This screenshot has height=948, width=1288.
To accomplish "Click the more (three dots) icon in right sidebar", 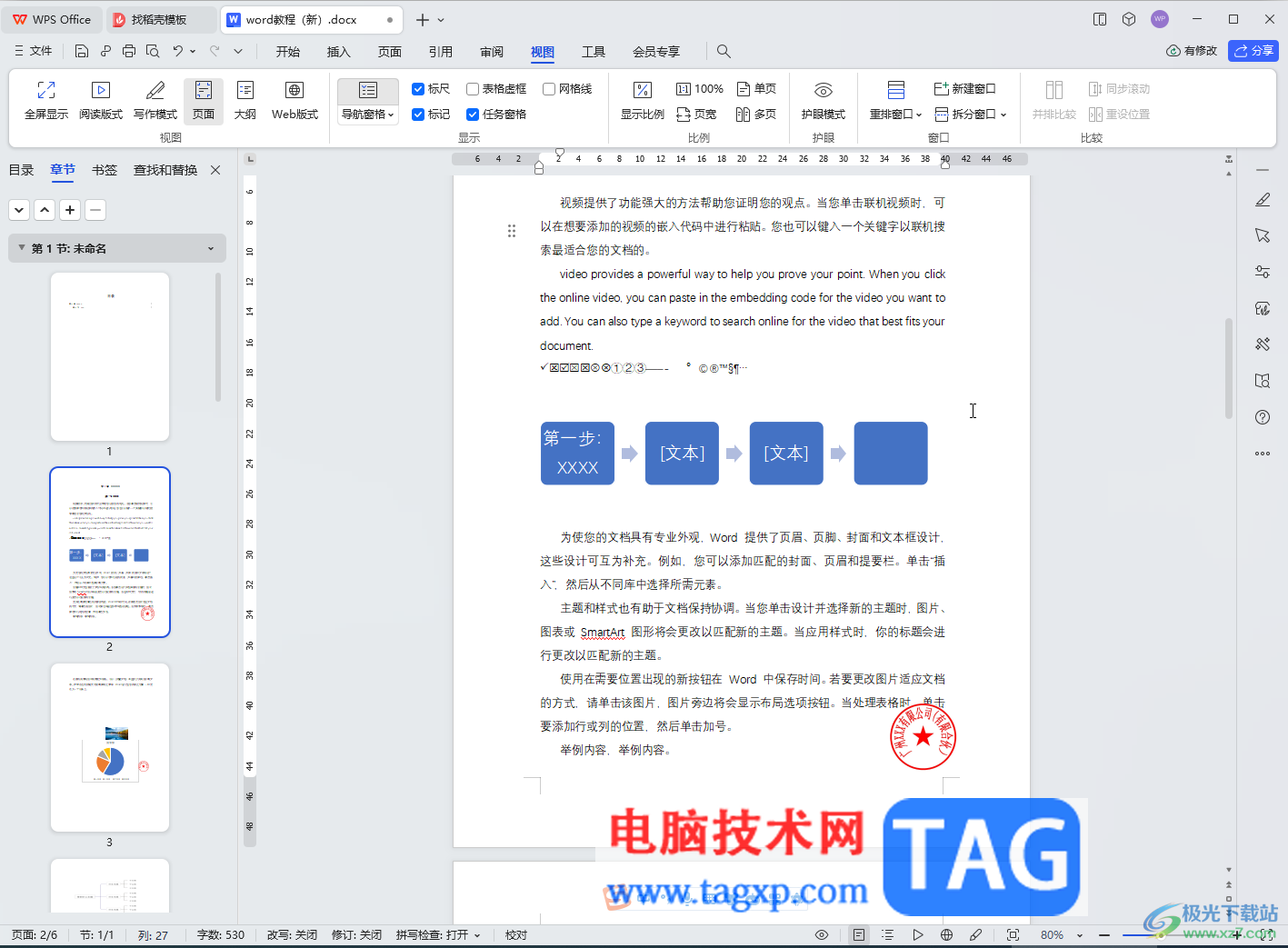I will click(1263, 454).
